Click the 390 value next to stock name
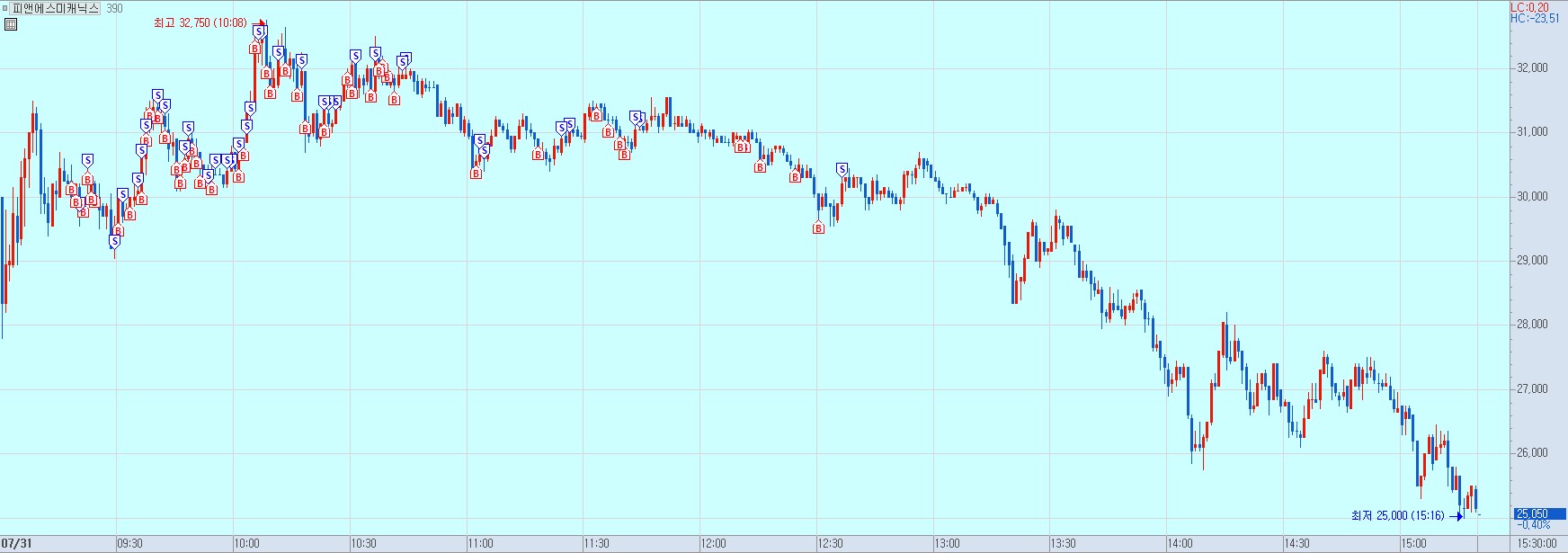 click(114, 8)
